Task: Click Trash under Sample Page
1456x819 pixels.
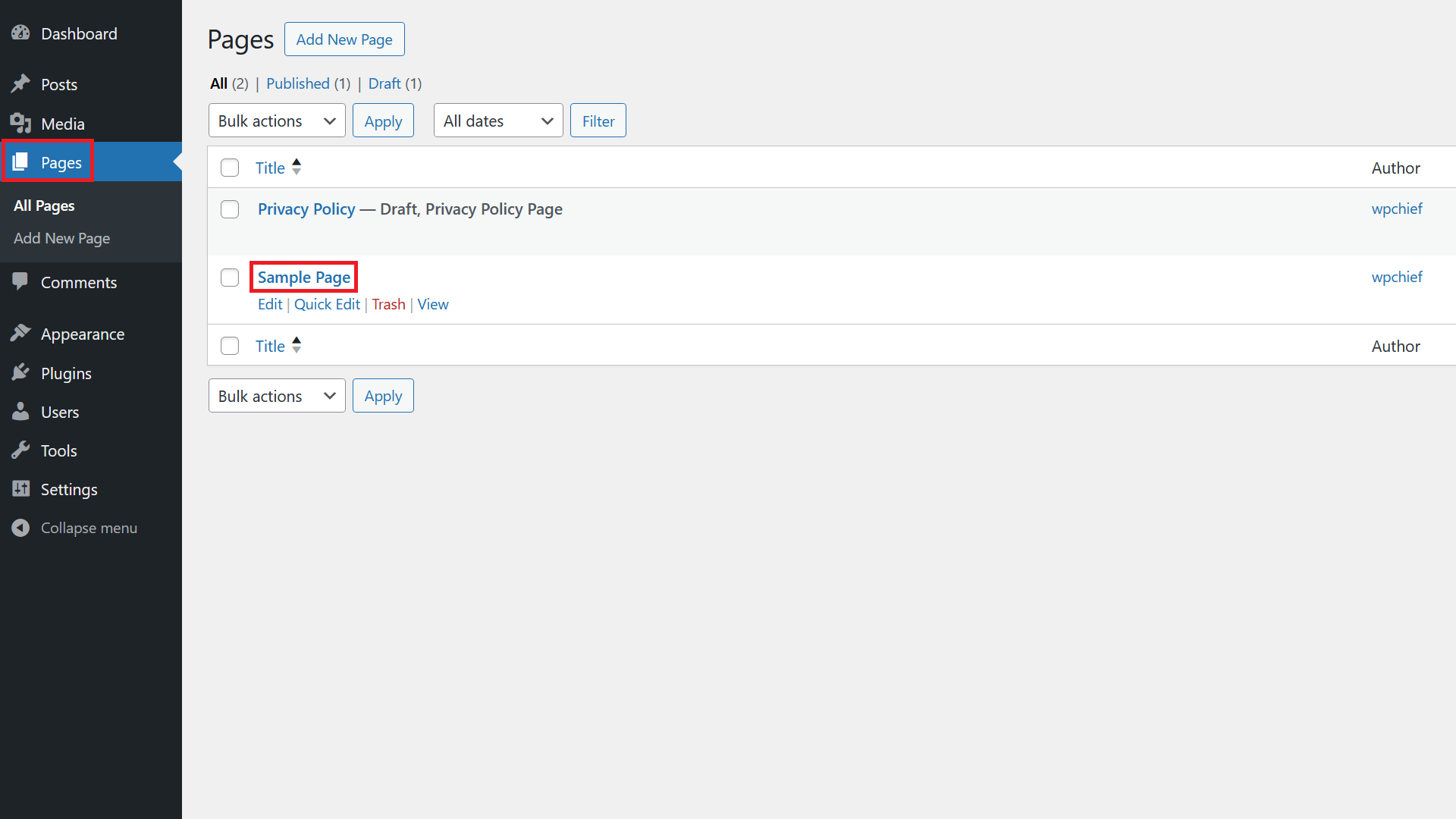Action: tap(388, 304)
